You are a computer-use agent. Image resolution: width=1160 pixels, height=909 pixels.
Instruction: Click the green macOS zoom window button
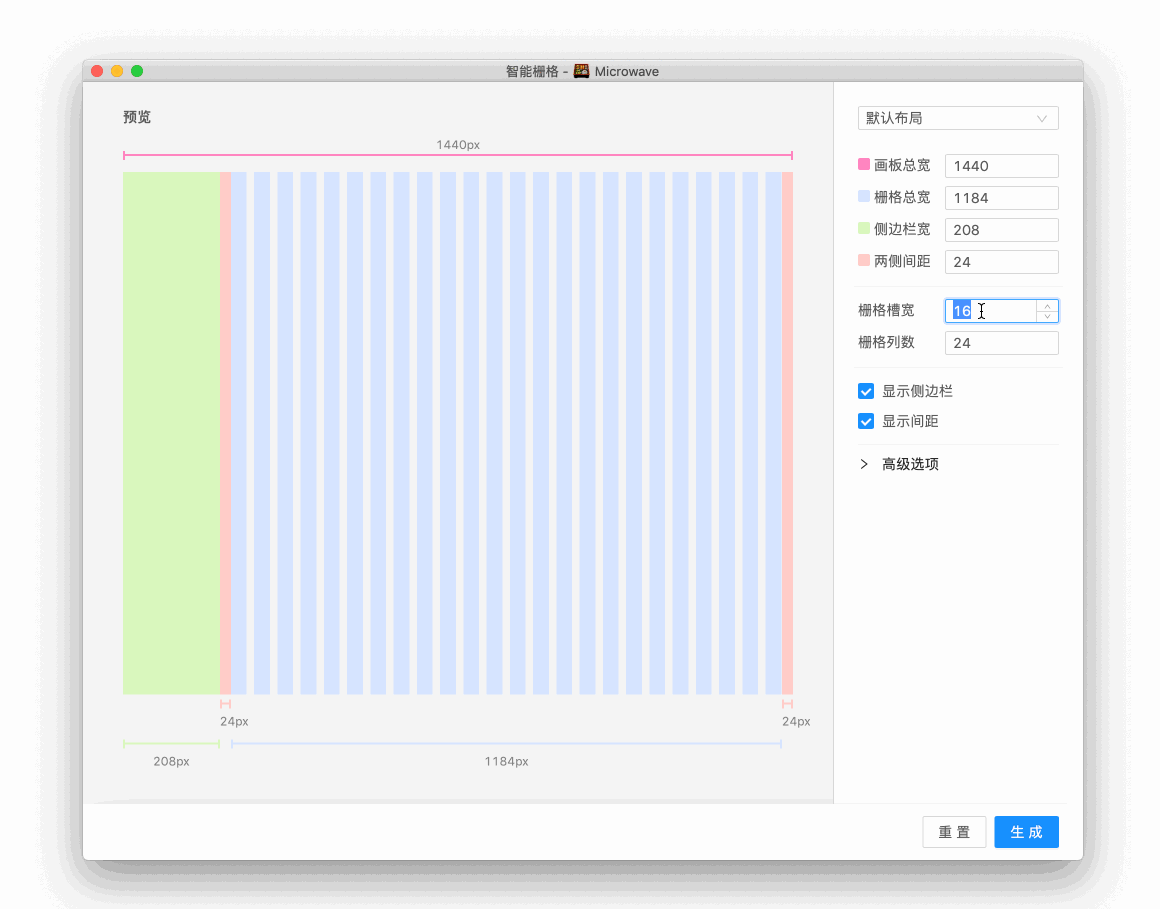click(137, 71)
